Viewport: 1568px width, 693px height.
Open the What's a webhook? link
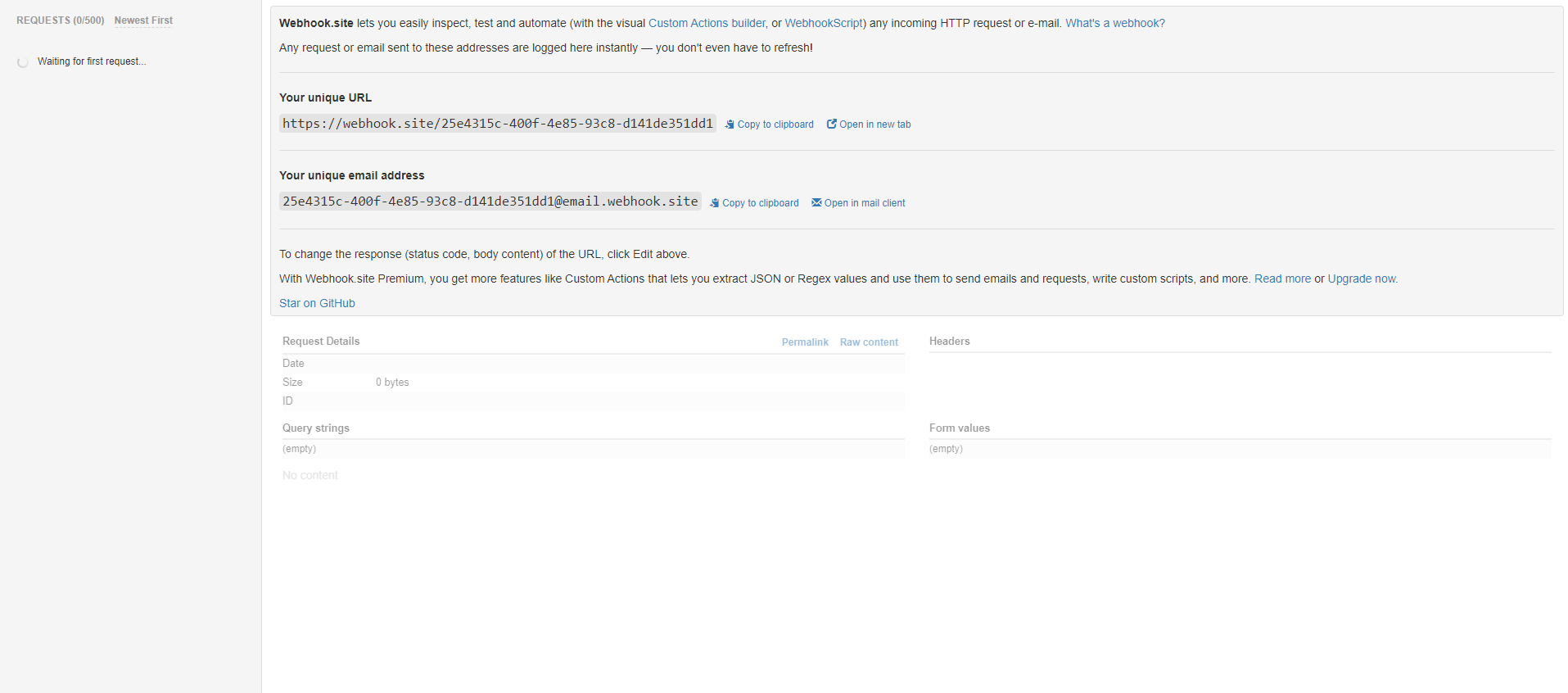[1115, 23]
